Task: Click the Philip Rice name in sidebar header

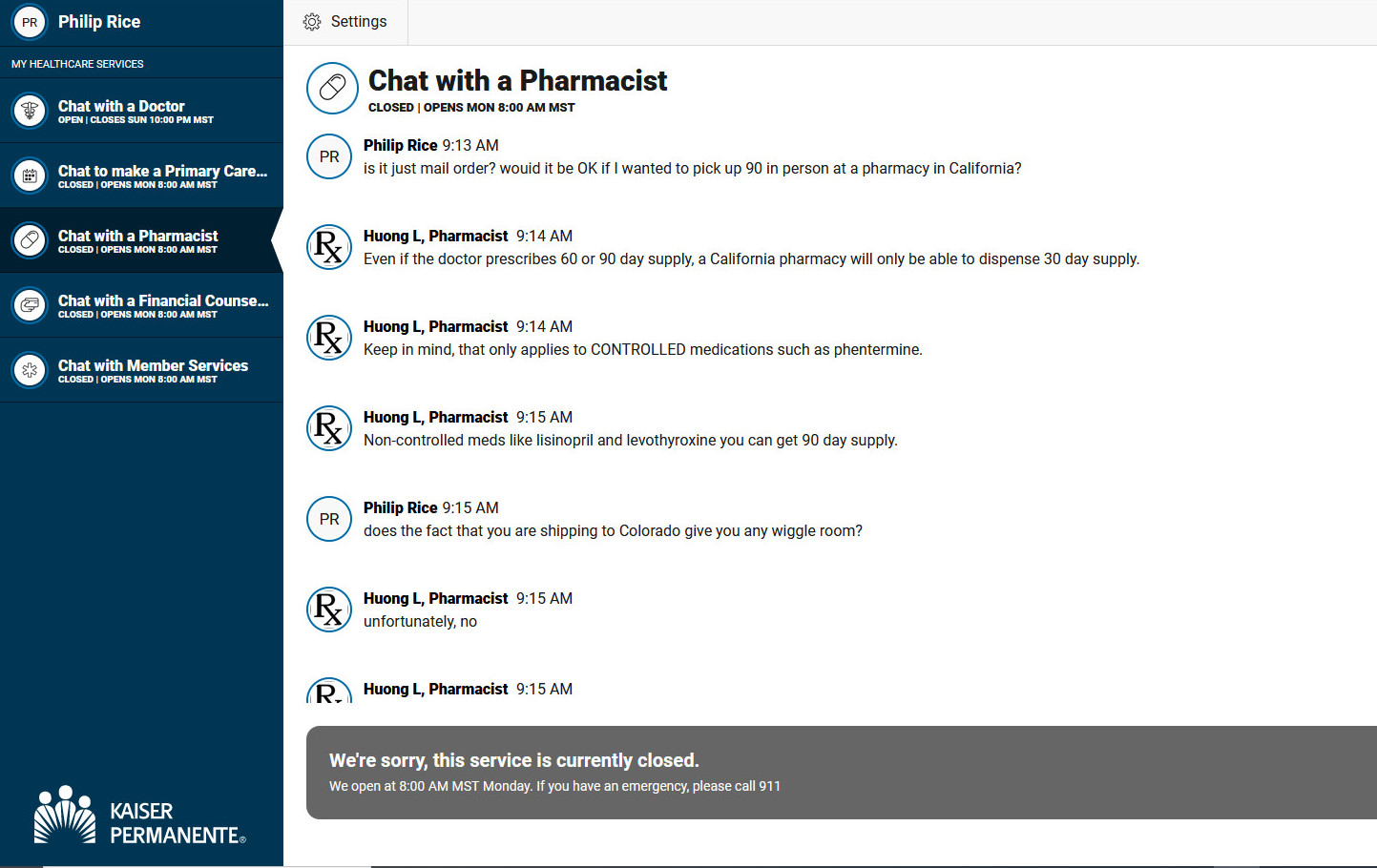Action: point(99,22)
